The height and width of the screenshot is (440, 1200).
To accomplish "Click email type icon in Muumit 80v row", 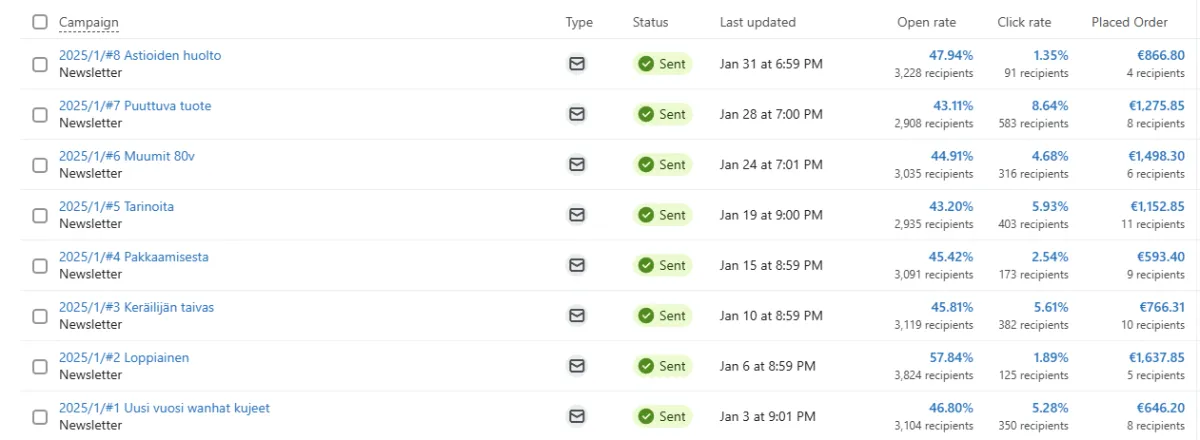I will 576,164.
